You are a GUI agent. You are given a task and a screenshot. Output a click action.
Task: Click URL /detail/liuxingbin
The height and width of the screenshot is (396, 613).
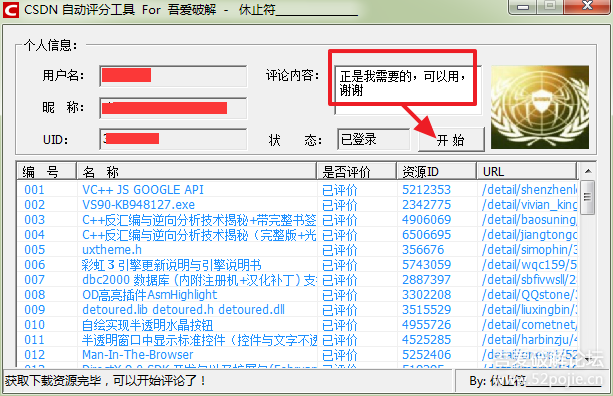[x=529, y=310]
